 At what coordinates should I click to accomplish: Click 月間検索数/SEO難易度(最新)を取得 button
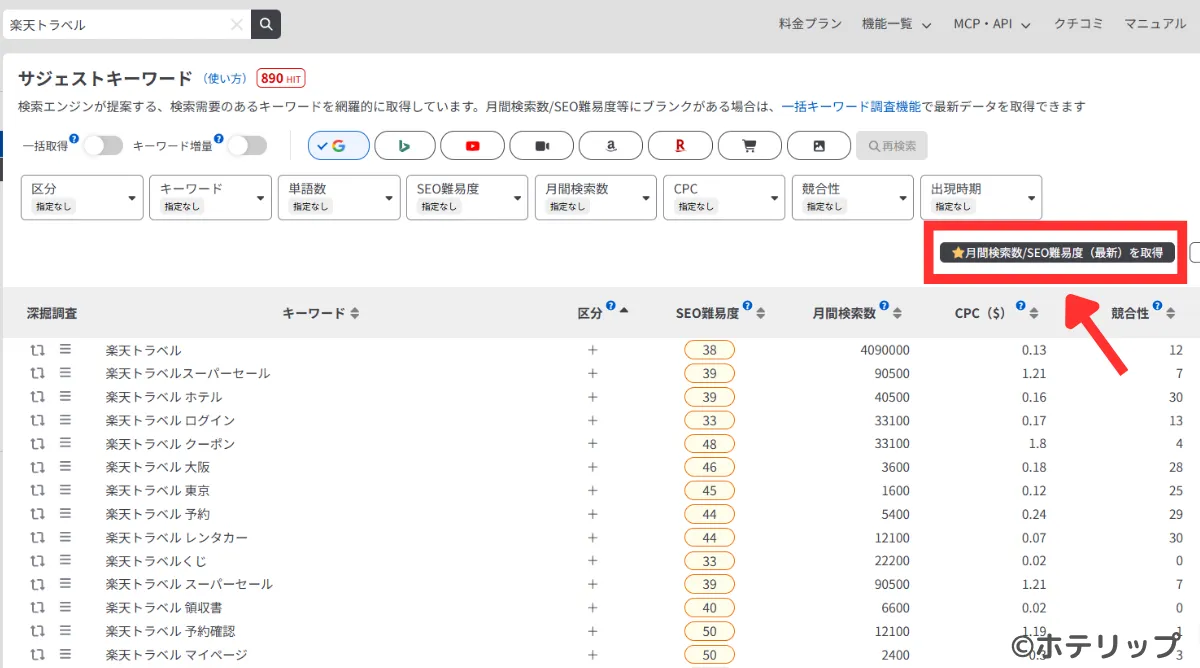(x=1057, y=253)
